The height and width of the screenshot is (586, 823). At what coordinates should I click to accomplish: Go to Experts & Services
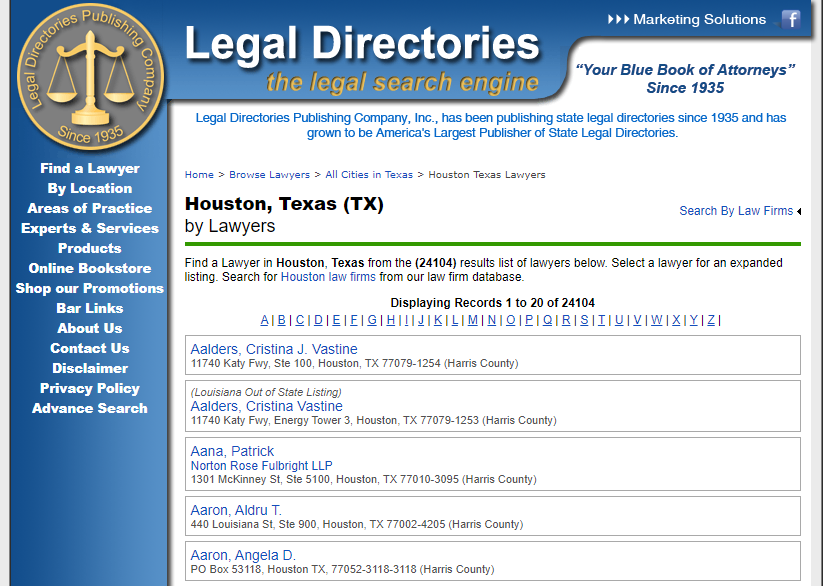point(90,228)
